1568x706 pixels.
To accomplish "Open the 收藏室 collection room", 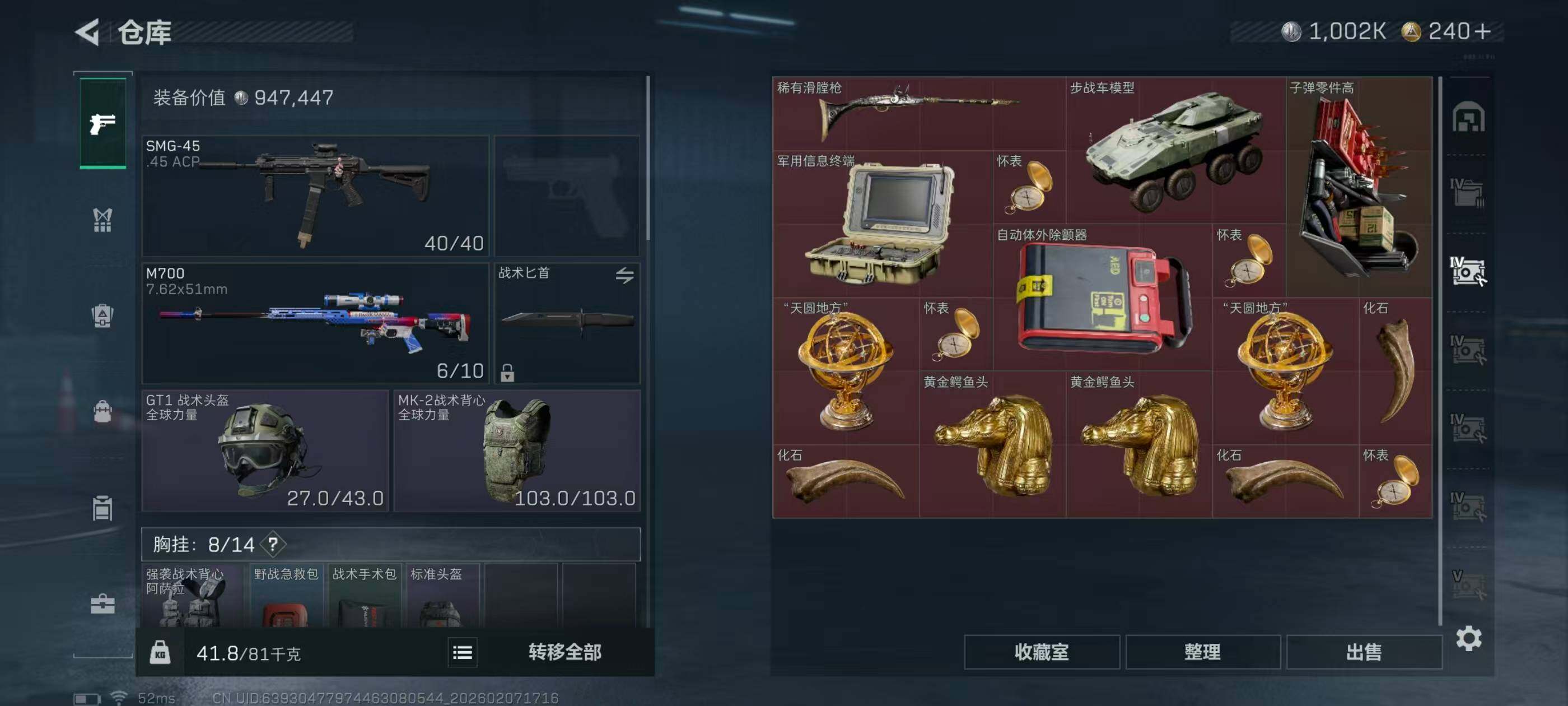I will click(x=1041, y=652).
